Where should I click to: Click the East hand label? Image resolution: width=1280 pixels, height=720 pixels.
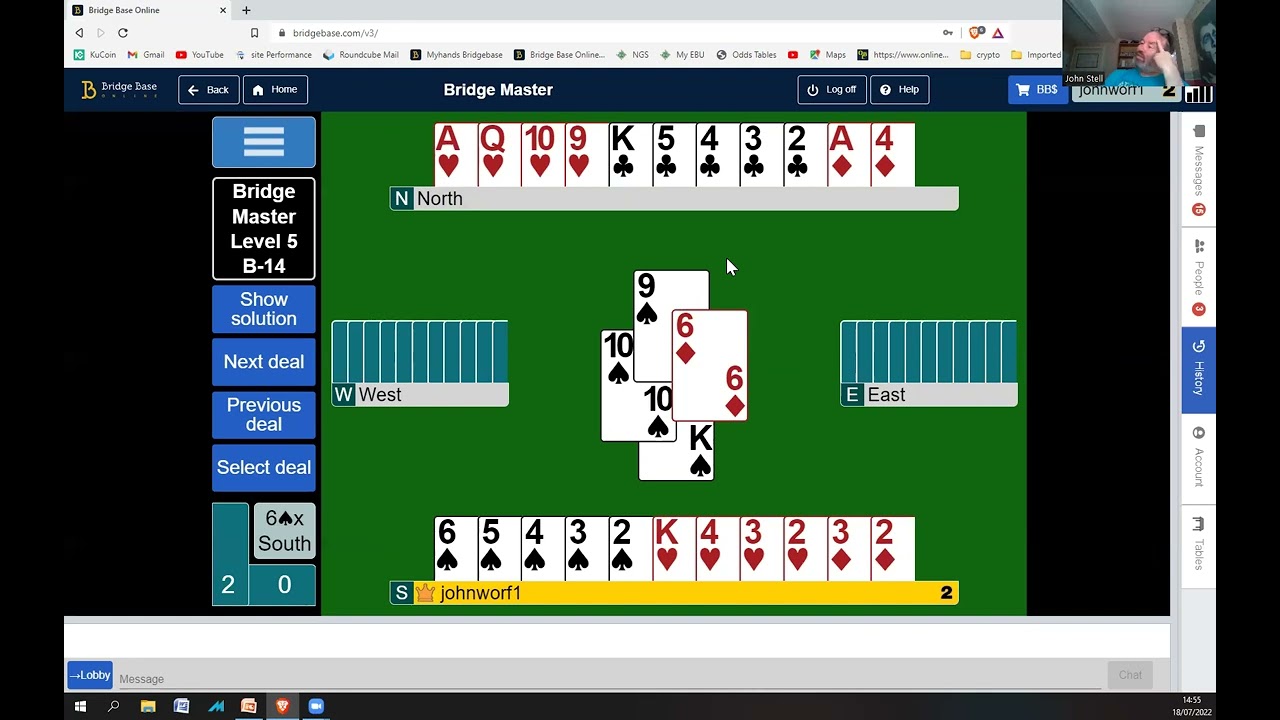(929, 395)
